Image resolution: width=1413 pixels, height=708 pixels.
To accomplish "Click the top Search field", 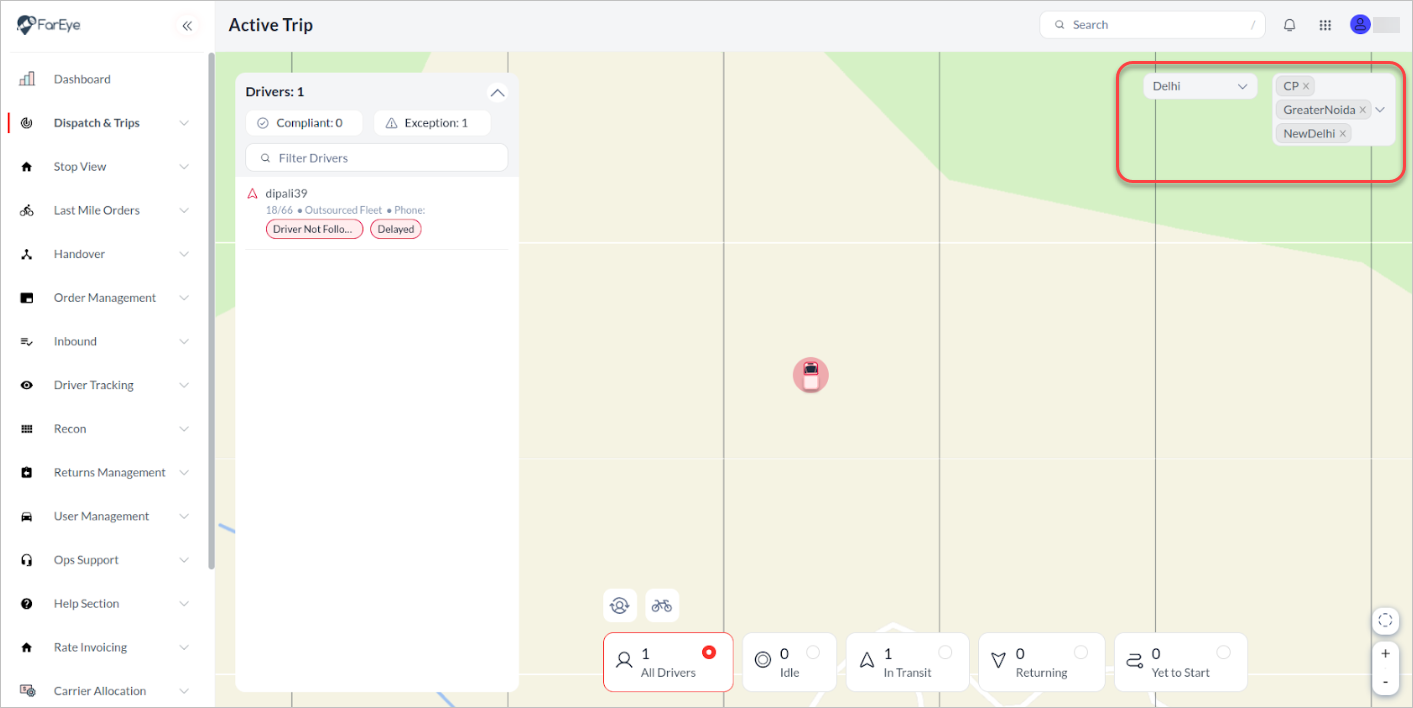I will tap(1152, 25).
